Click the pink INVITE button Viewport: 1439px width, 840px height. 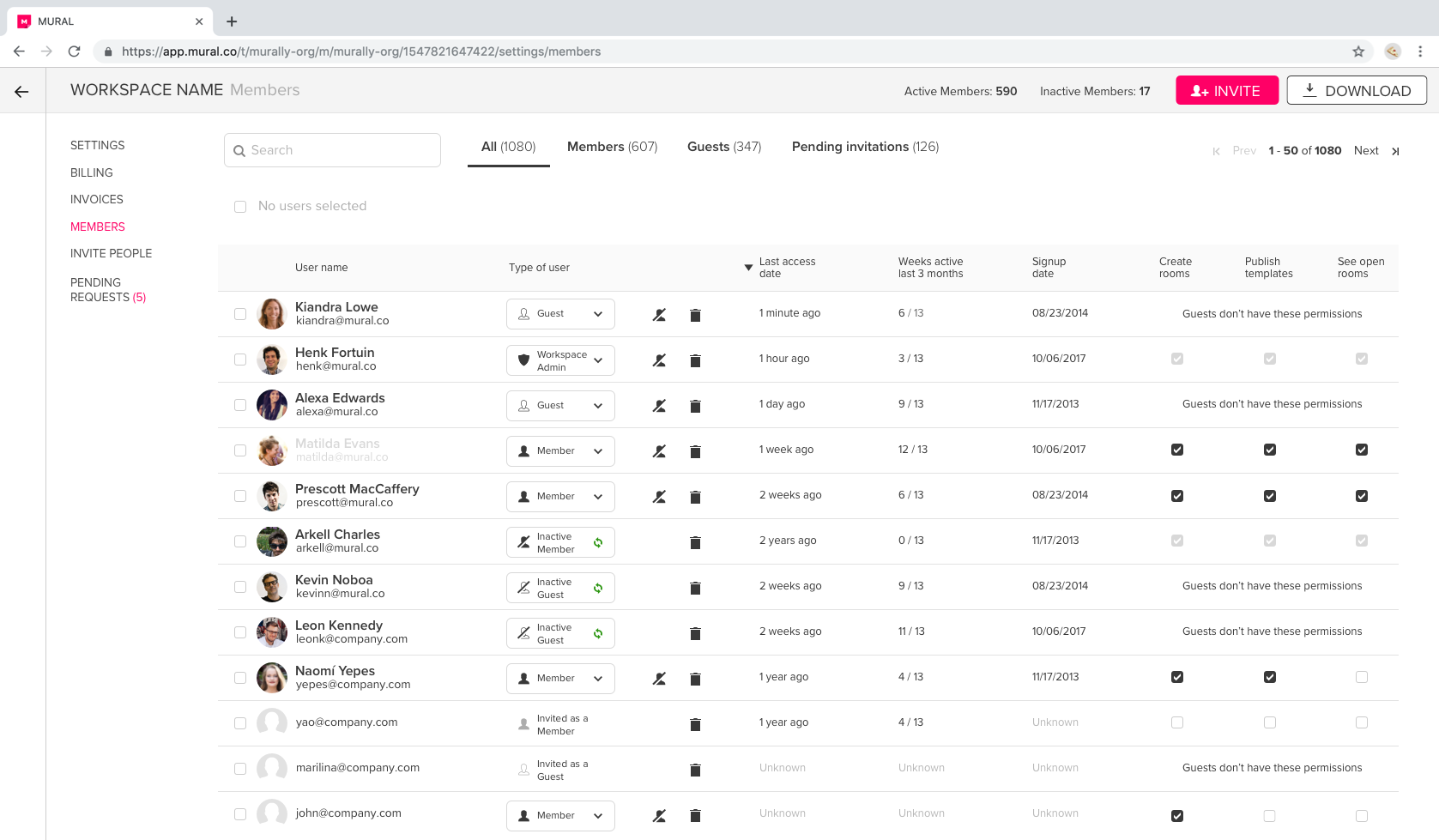(x=1227, y=90)
